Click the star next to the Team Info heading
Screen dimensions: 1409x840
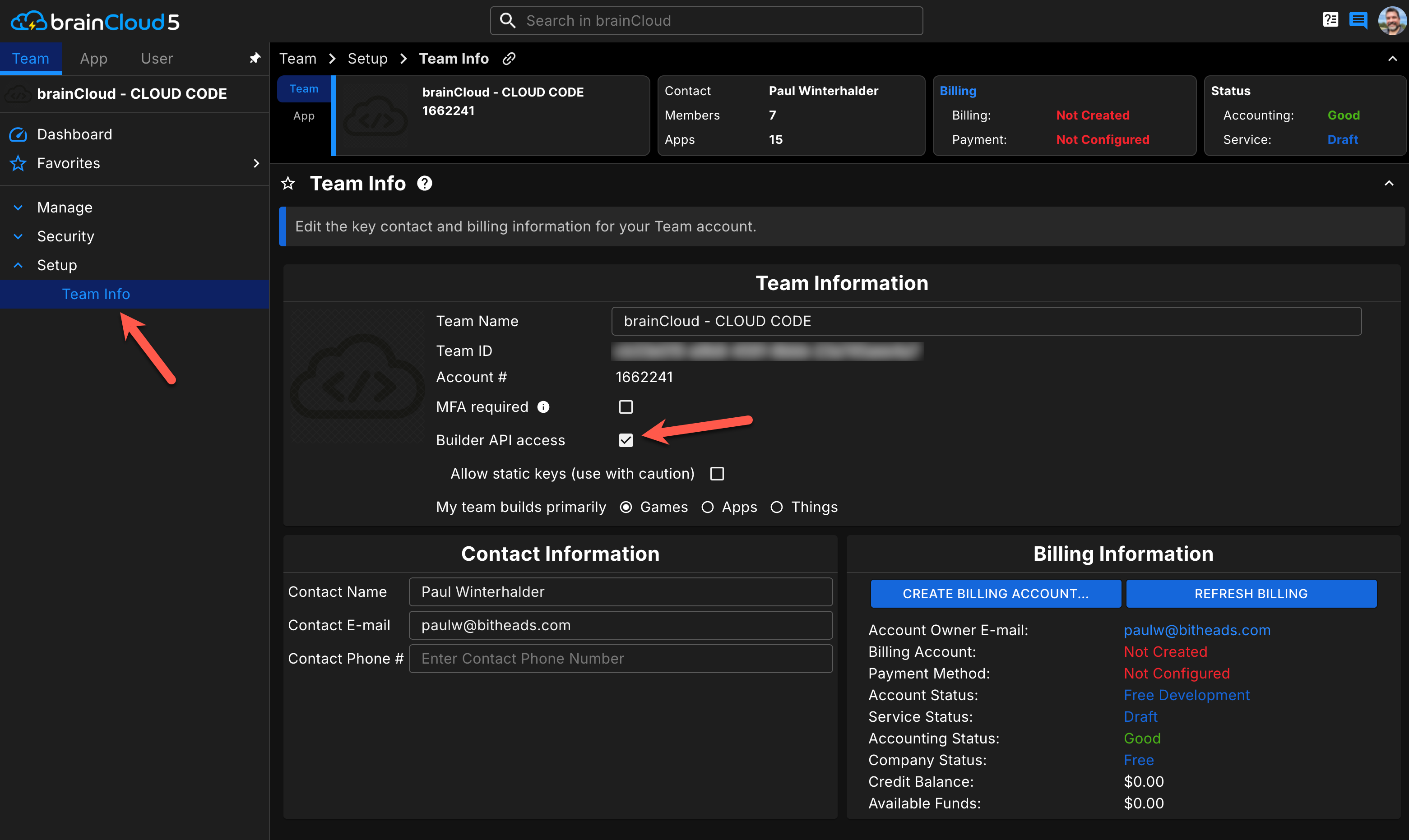[288, 183]
